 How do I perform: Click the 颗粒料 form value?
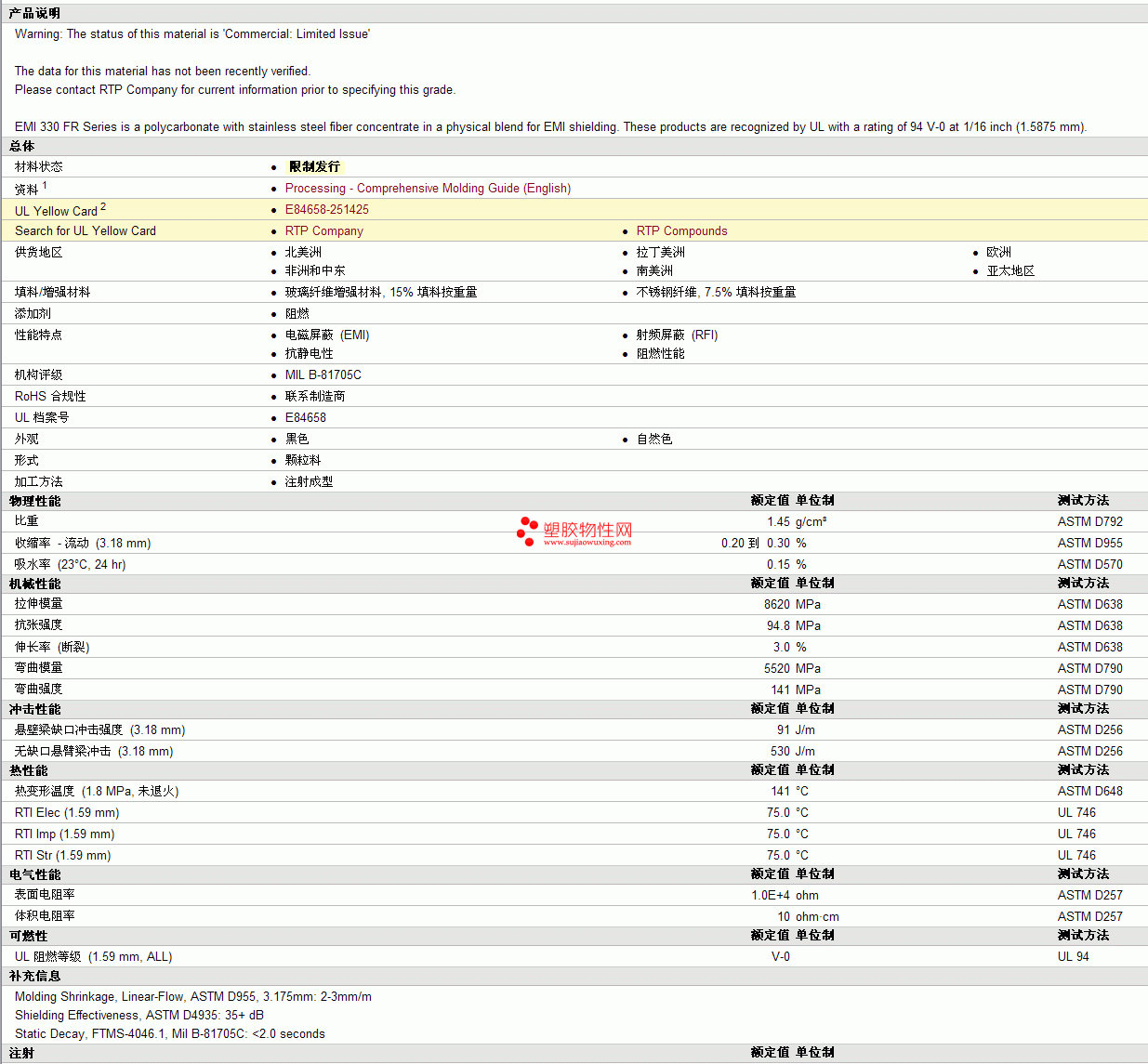click(303, 460)
